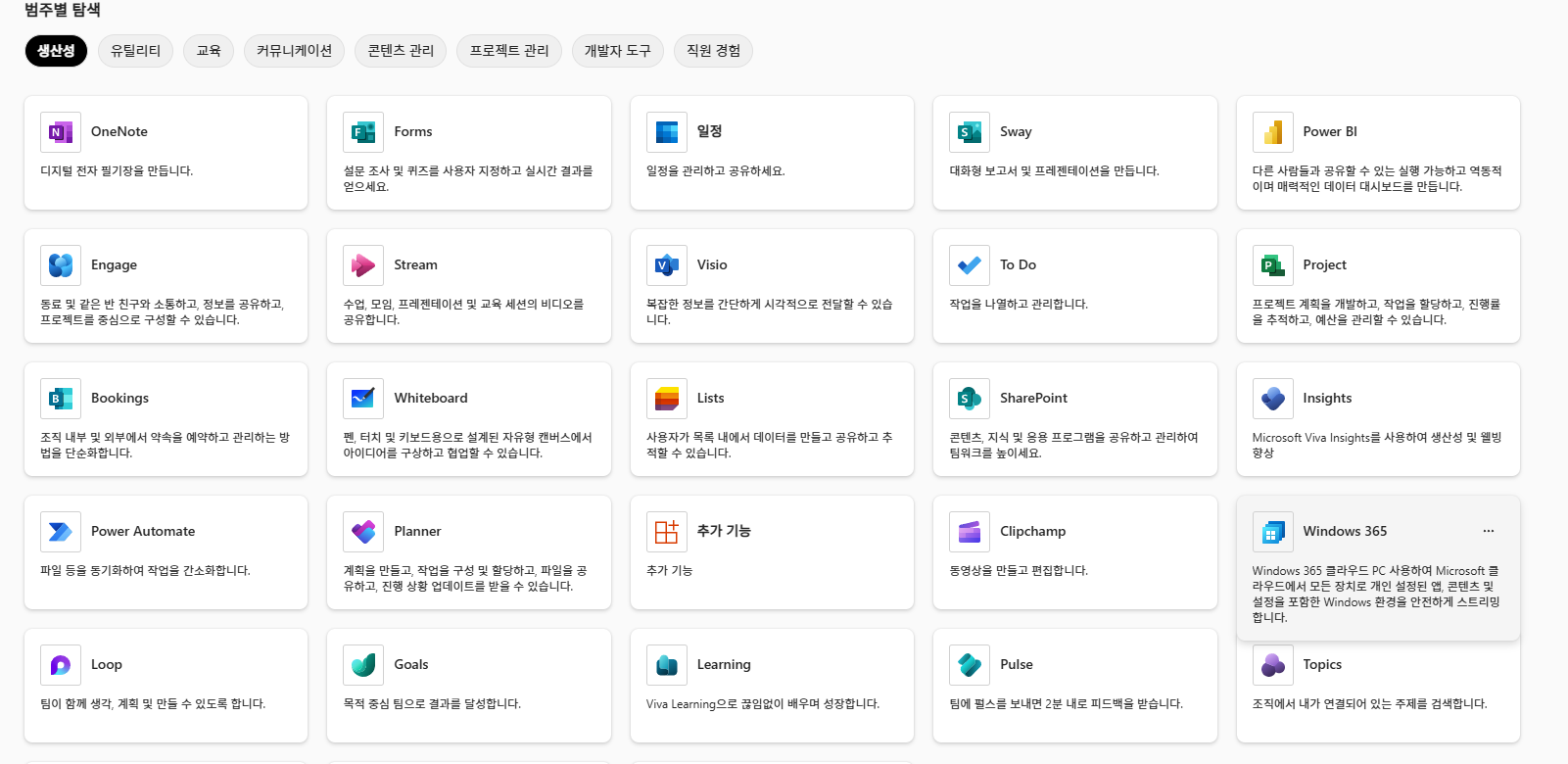The height and width of the screenshot is (764, 1568).
Task: Launch the Windows 365 icon
Action: point(1273,531)
